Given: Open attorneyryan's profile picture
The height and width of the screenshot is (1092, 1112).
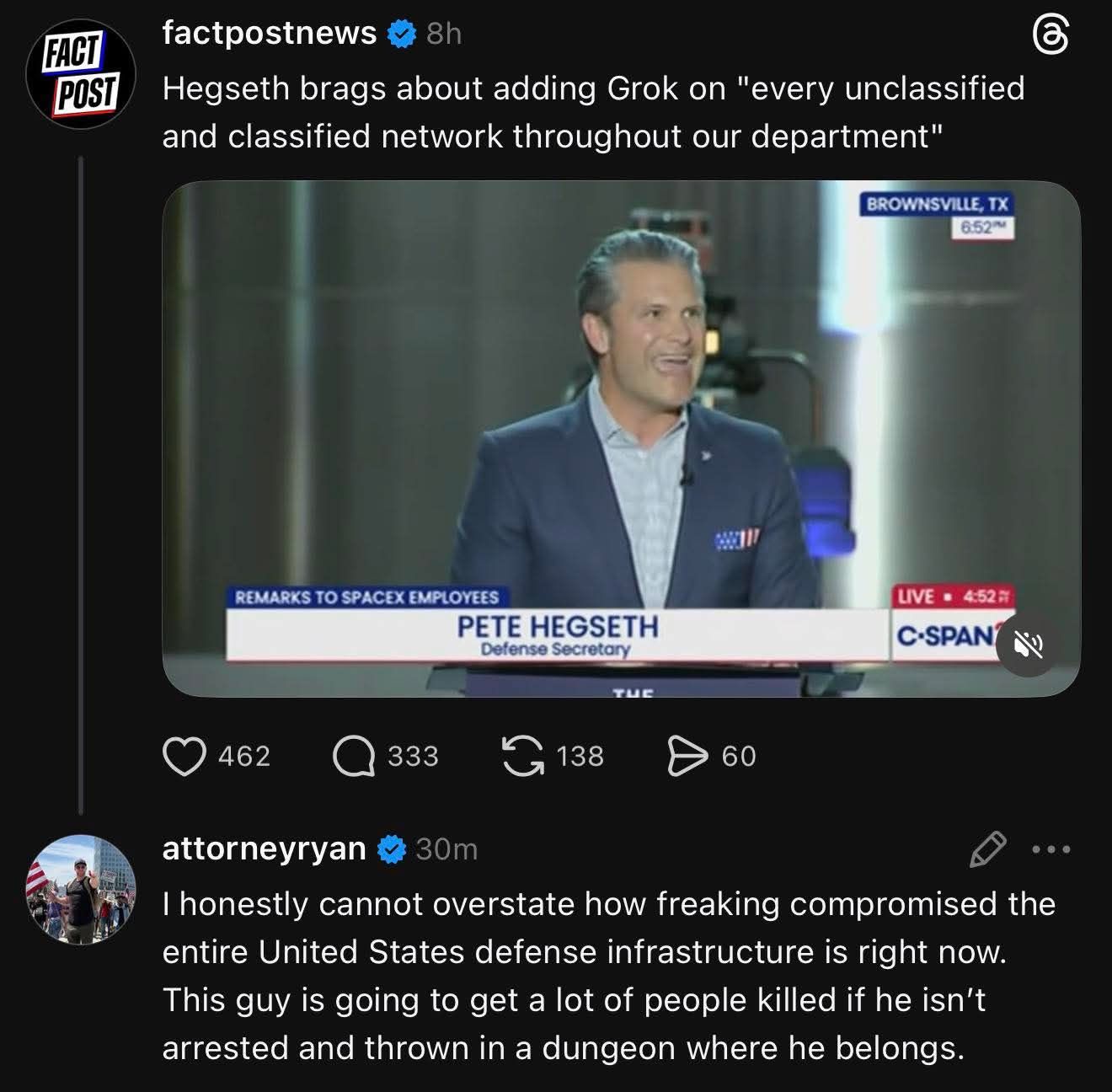Looking at the screenshot, I should 81,889.
